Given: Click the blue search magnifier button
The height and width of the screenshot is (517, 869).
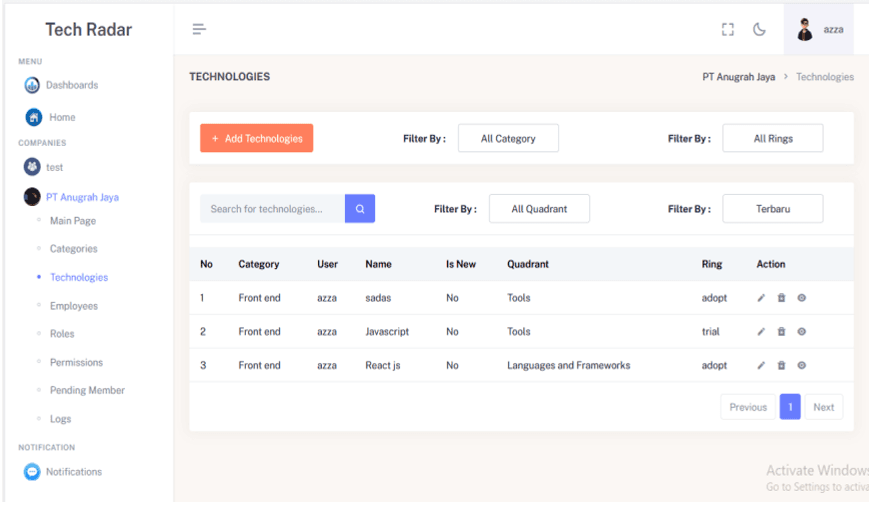Looking at the screenshot, I should (360, 208).
